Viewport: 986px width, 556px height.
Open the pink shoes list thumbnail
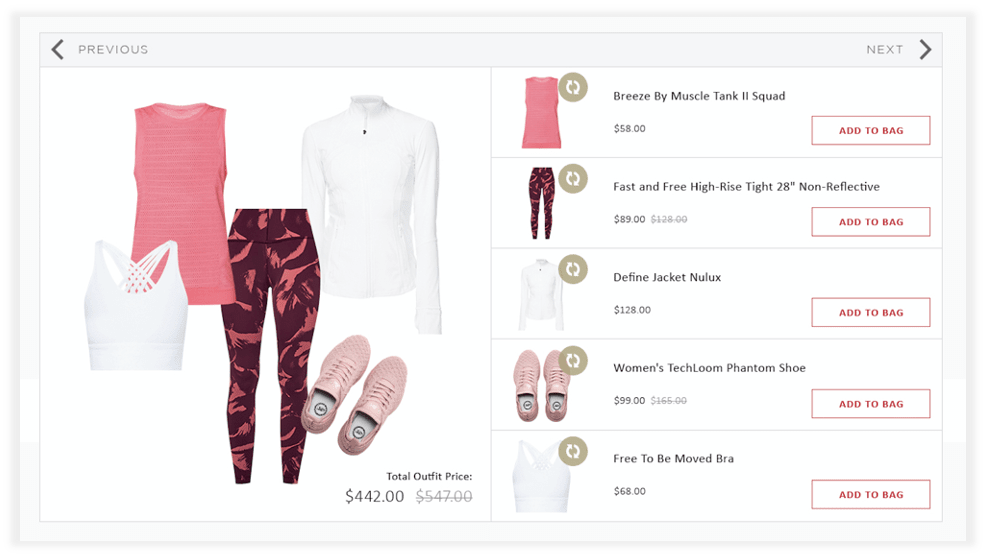pos(540,386)
